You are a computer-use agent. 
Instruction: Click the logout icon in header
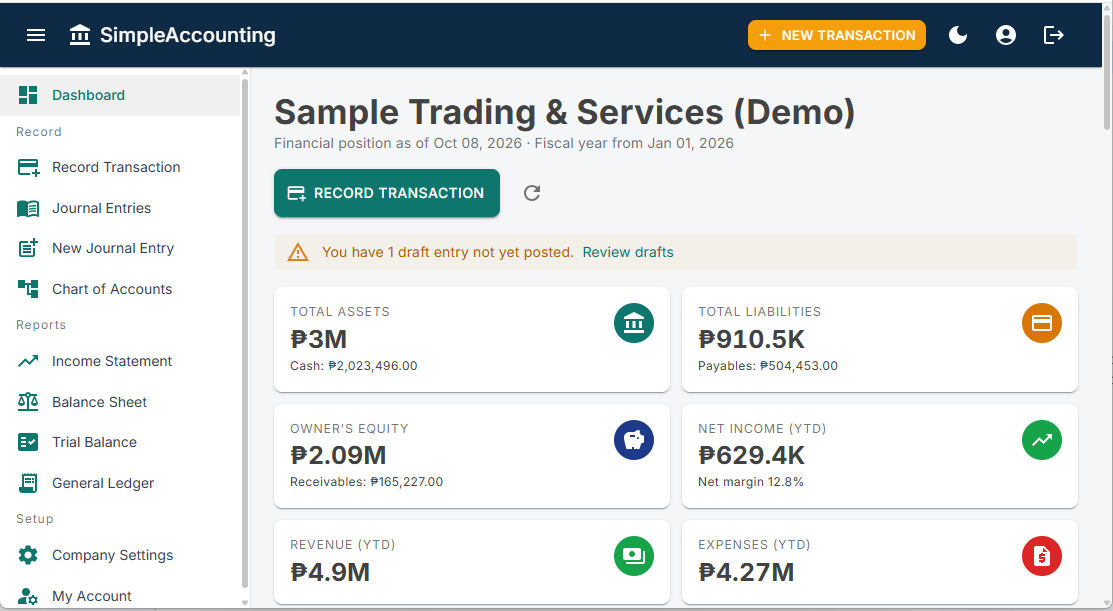1053,35
